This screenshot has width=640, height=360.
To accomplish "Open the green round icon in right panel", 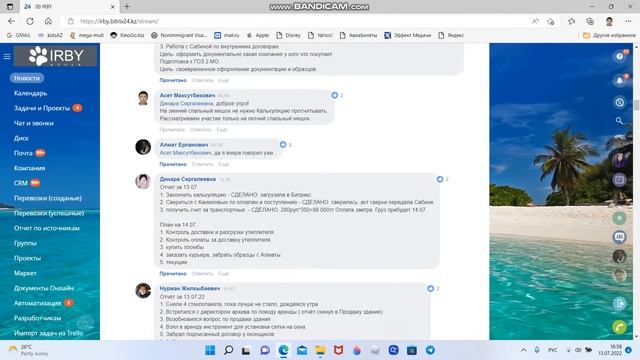I will tap(619, 218).
